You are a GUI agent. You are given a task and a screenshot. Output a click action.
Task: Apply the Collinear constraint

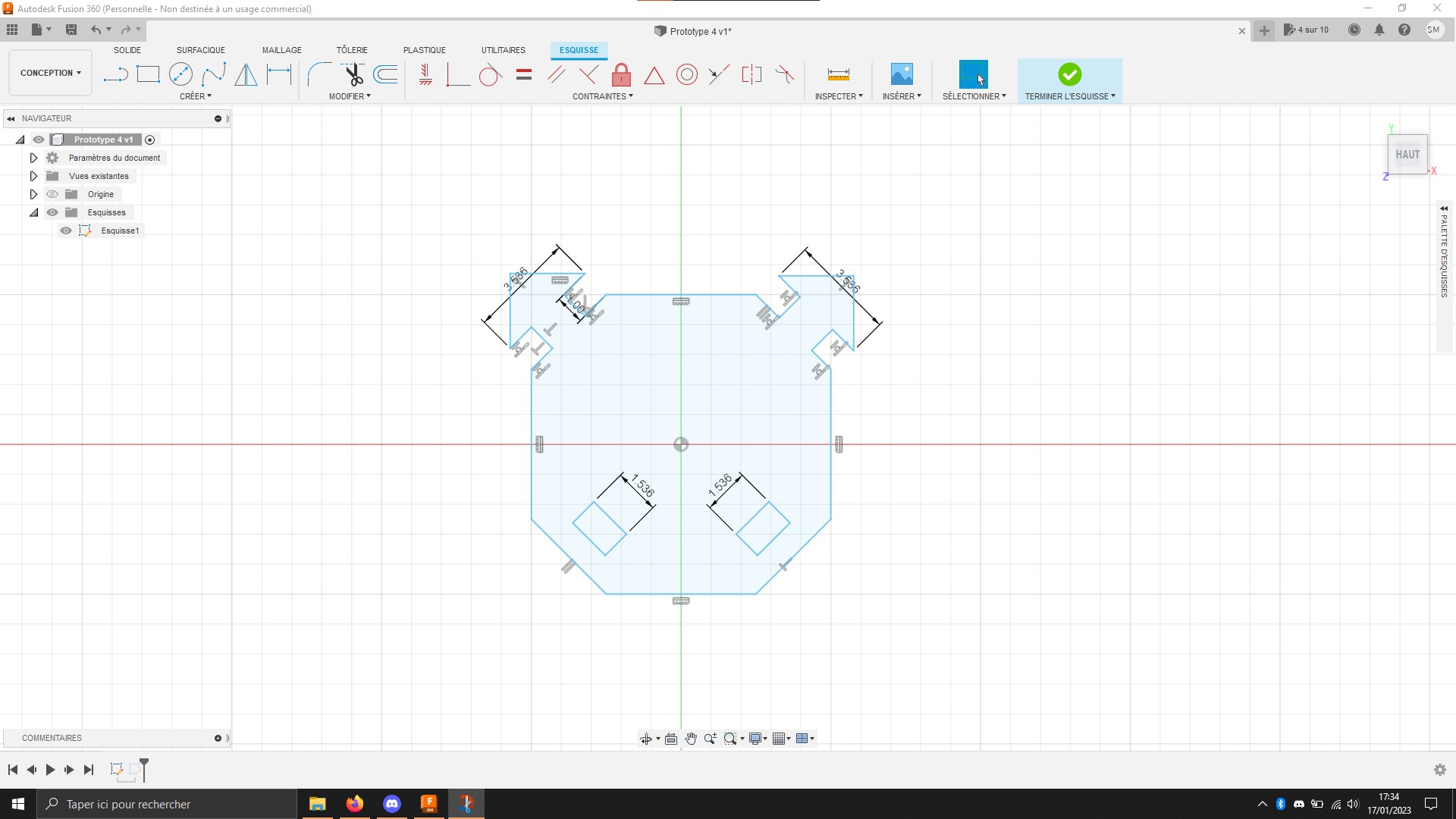click(719, 74)
